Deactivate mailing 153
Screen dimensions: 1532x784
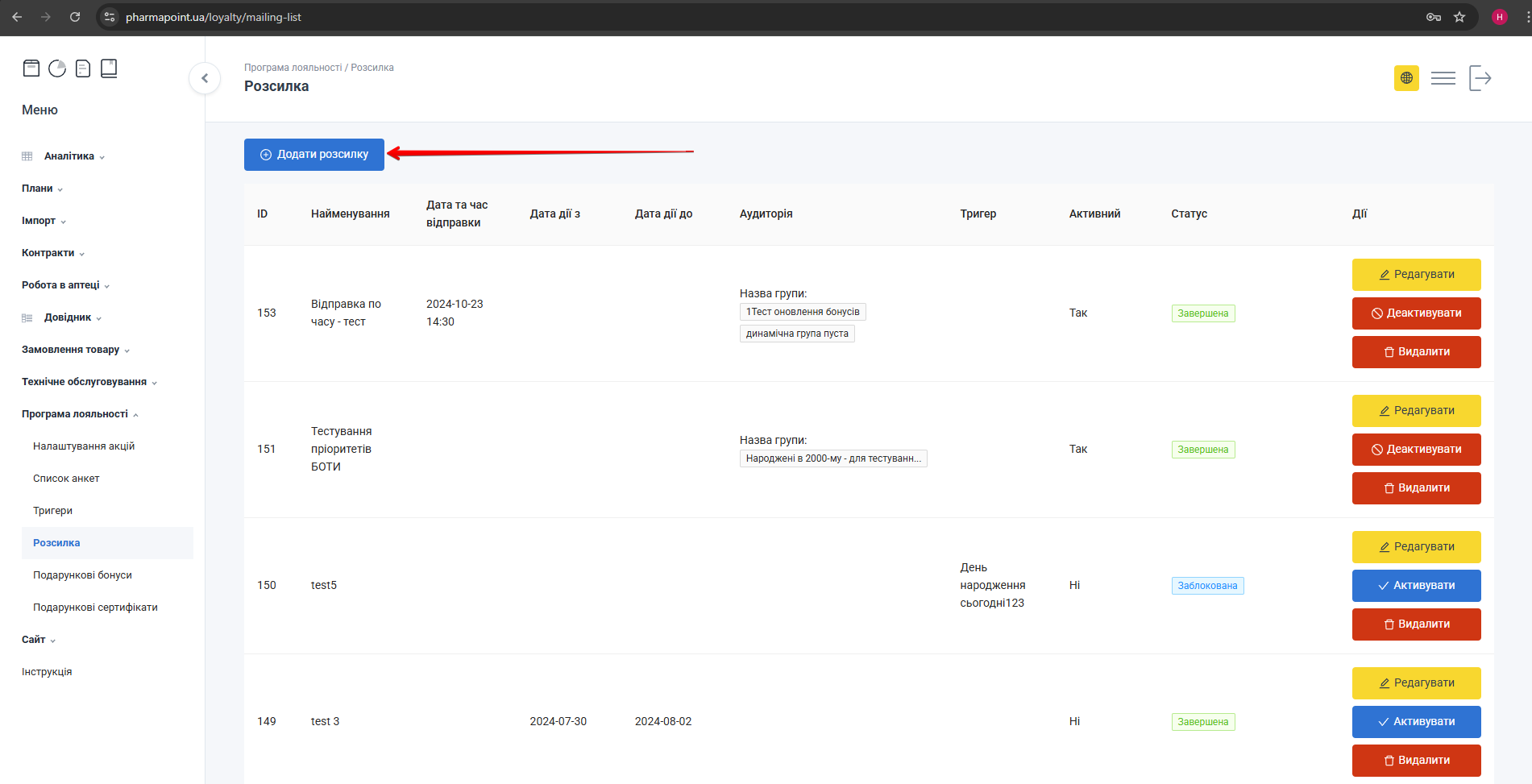[x=1416, y=313]
